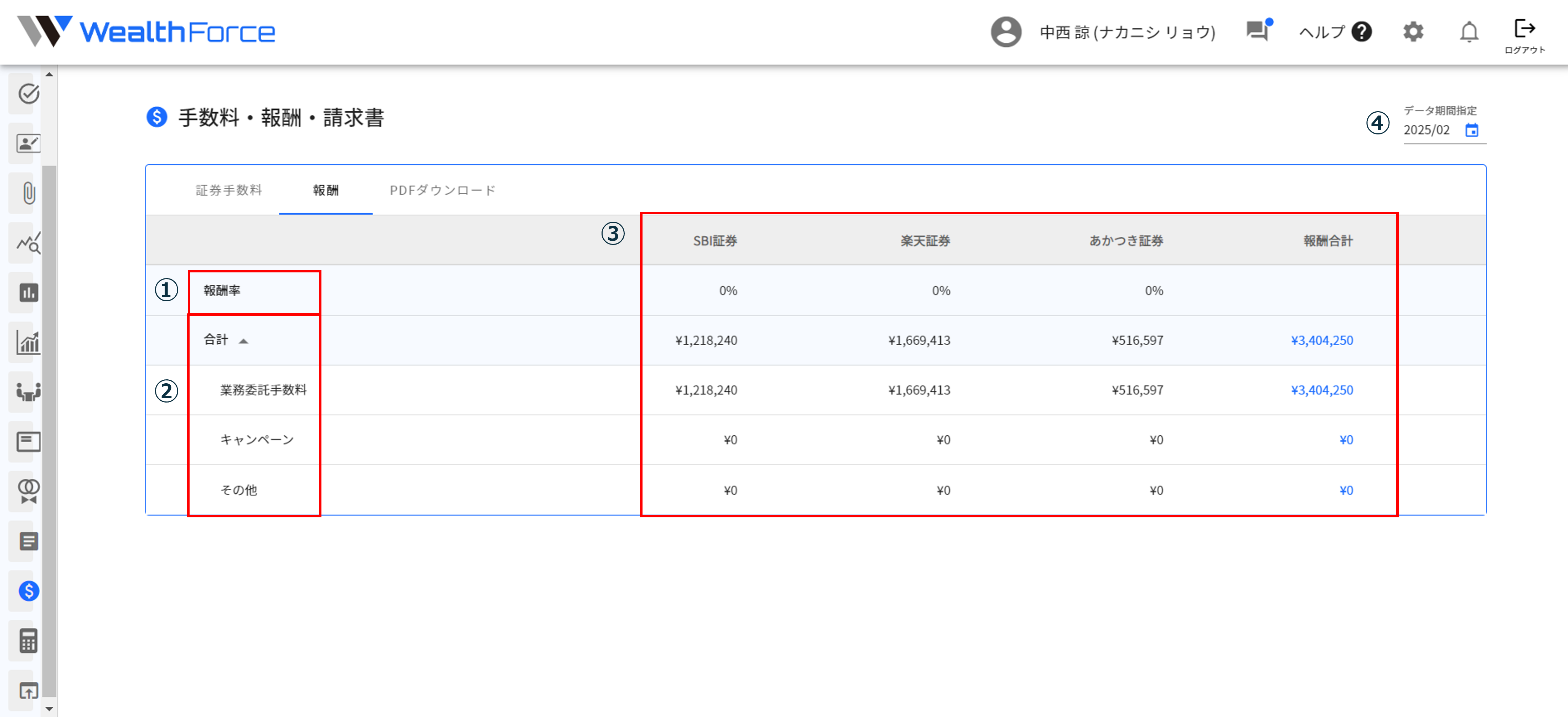Open the window panel sidebar icon

(x=29, y=442)
